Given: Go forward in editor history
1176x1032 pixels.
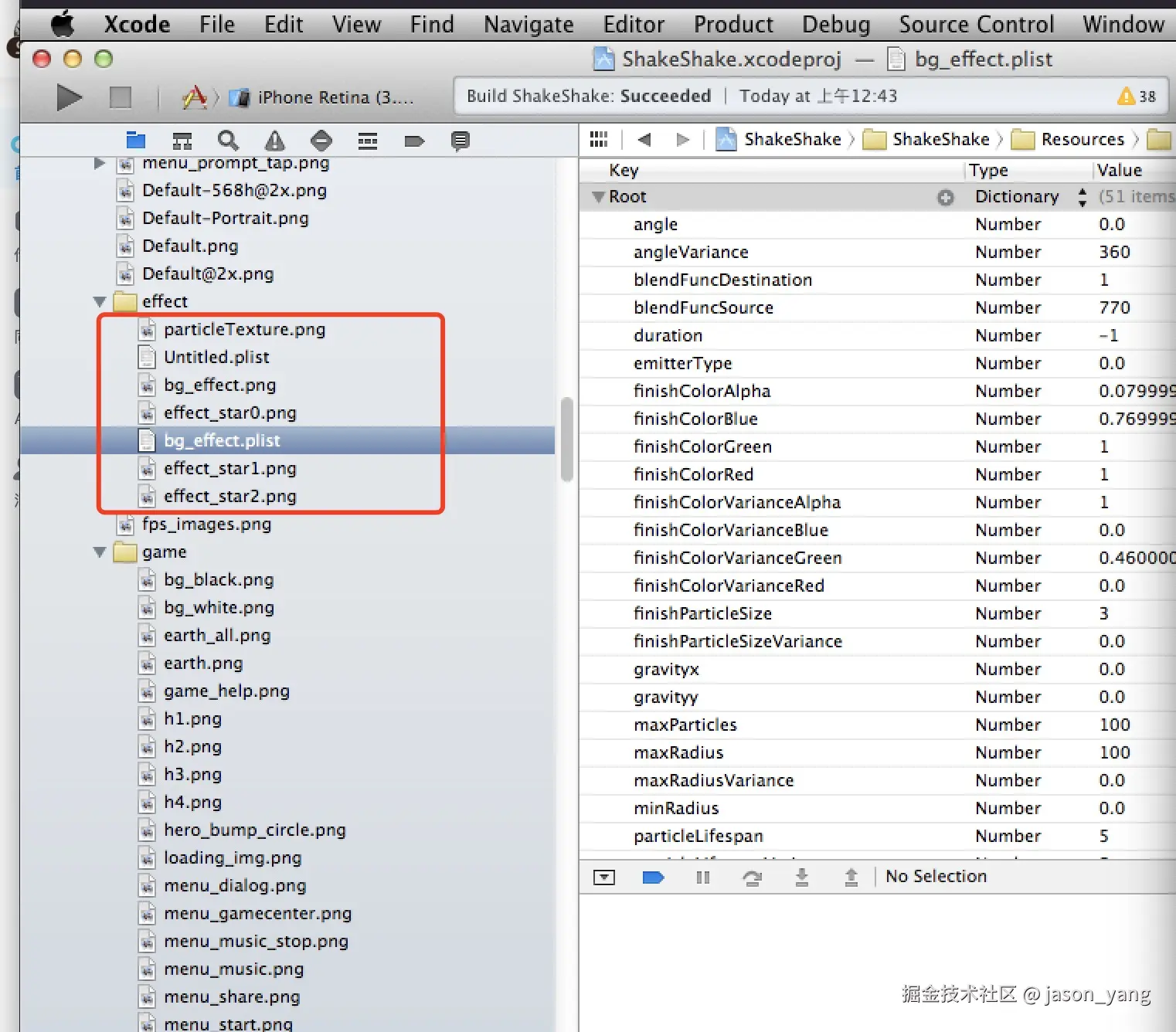Looking at the screenshot, I should pyautogui.click(x=682, y=139).
